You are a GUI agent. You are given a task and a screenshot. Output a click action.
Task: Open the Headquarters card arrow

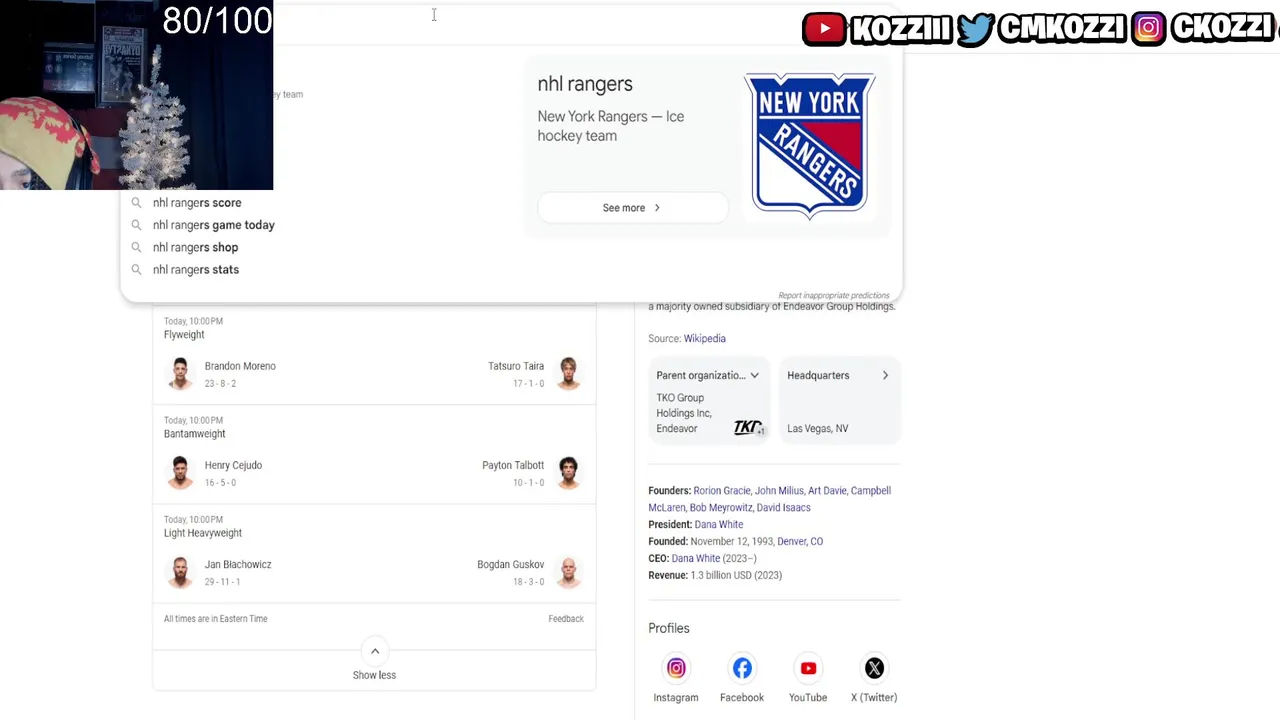pos(885,376)
